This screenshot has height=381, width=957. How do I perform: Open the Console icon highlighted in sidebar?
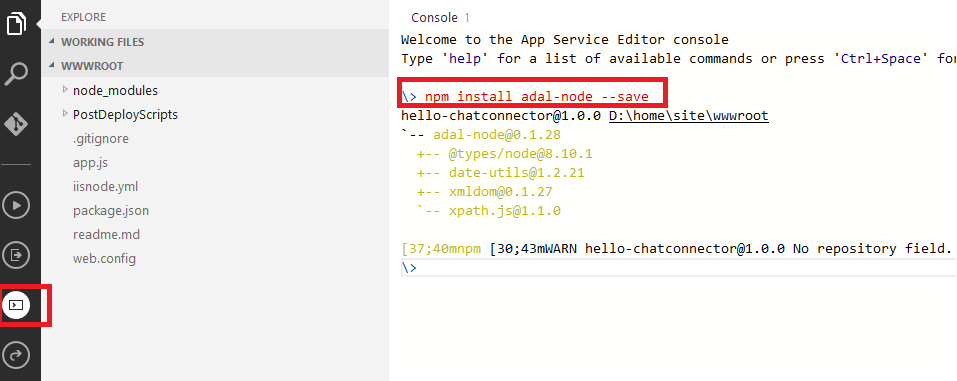tap(16, 305)
